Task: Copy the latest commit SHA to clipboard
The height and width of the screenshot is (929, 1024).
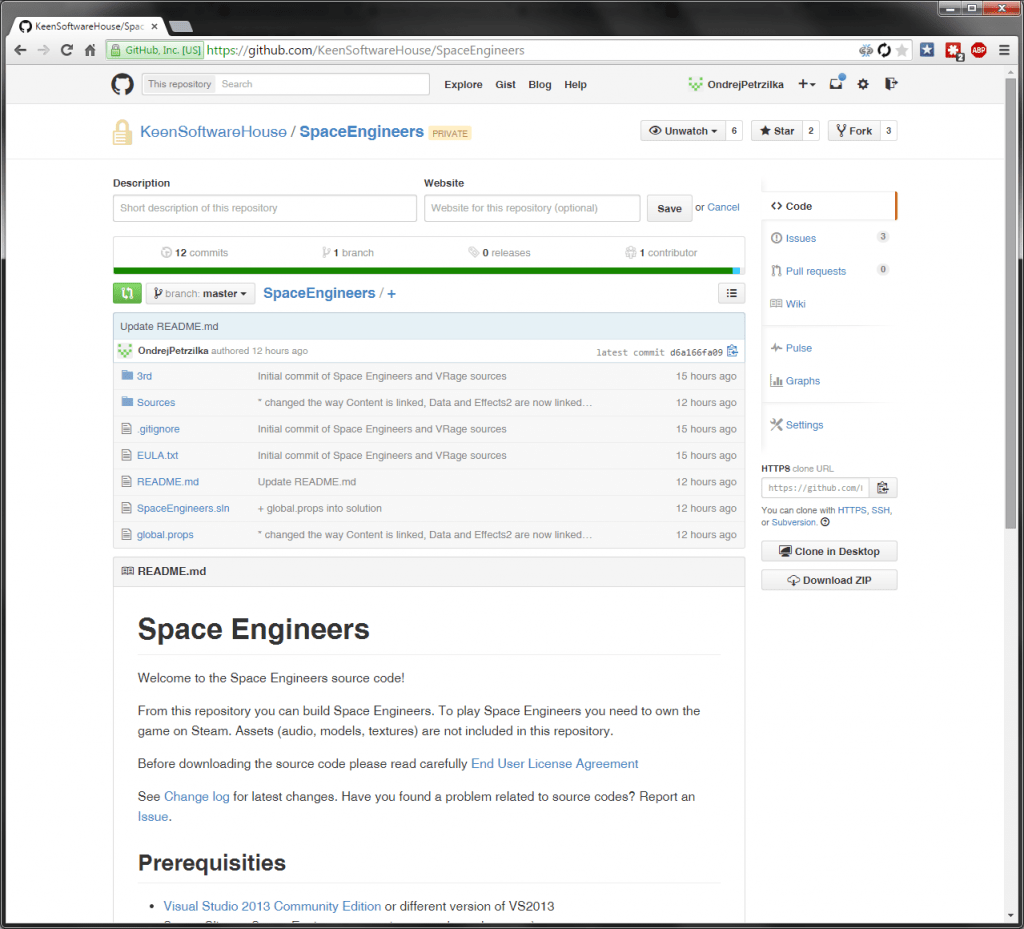Action: coord(733,351)
